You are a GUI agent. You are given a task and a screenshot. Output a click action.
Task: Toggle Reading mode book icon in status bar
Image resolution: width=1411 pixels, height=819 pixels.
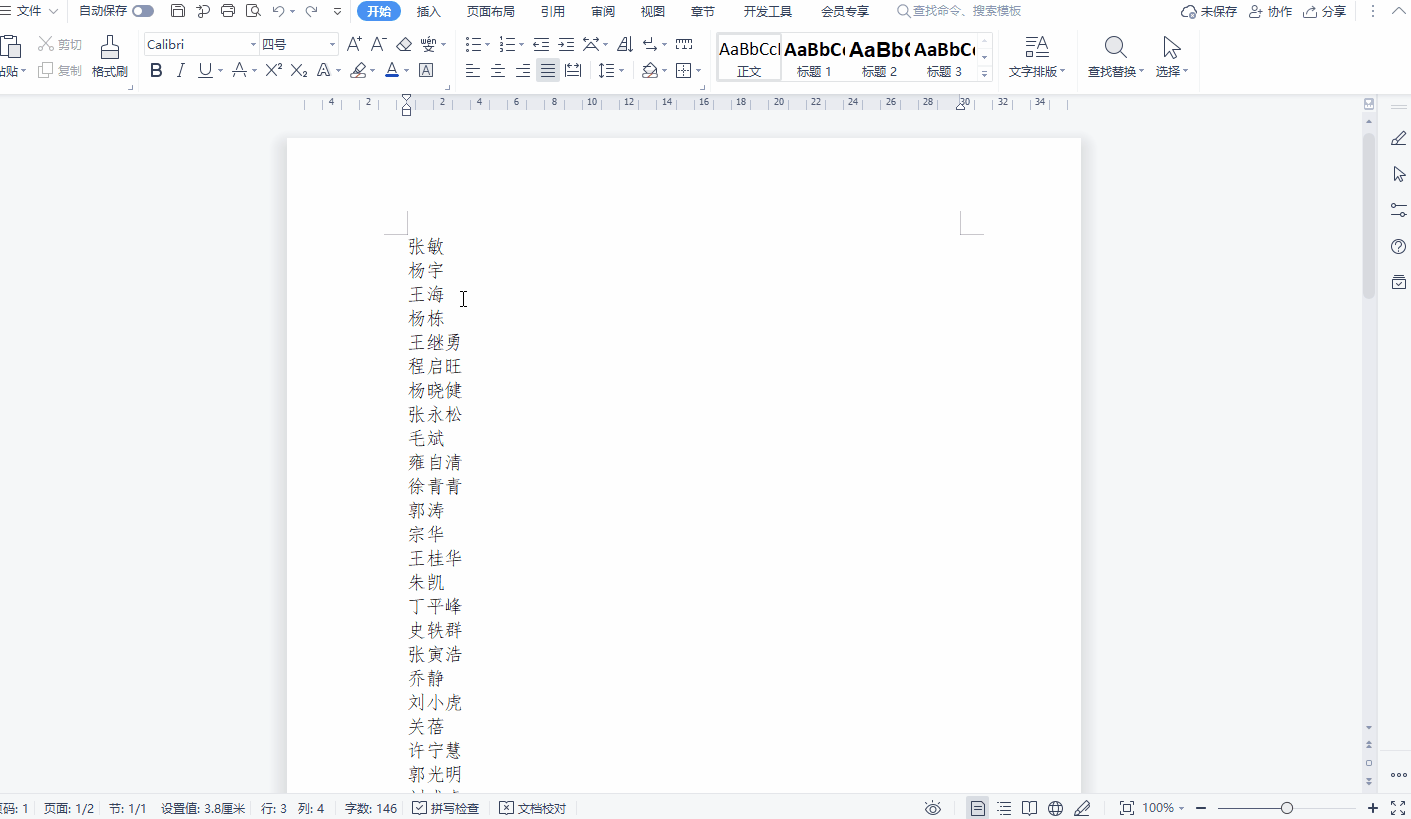1029,808
